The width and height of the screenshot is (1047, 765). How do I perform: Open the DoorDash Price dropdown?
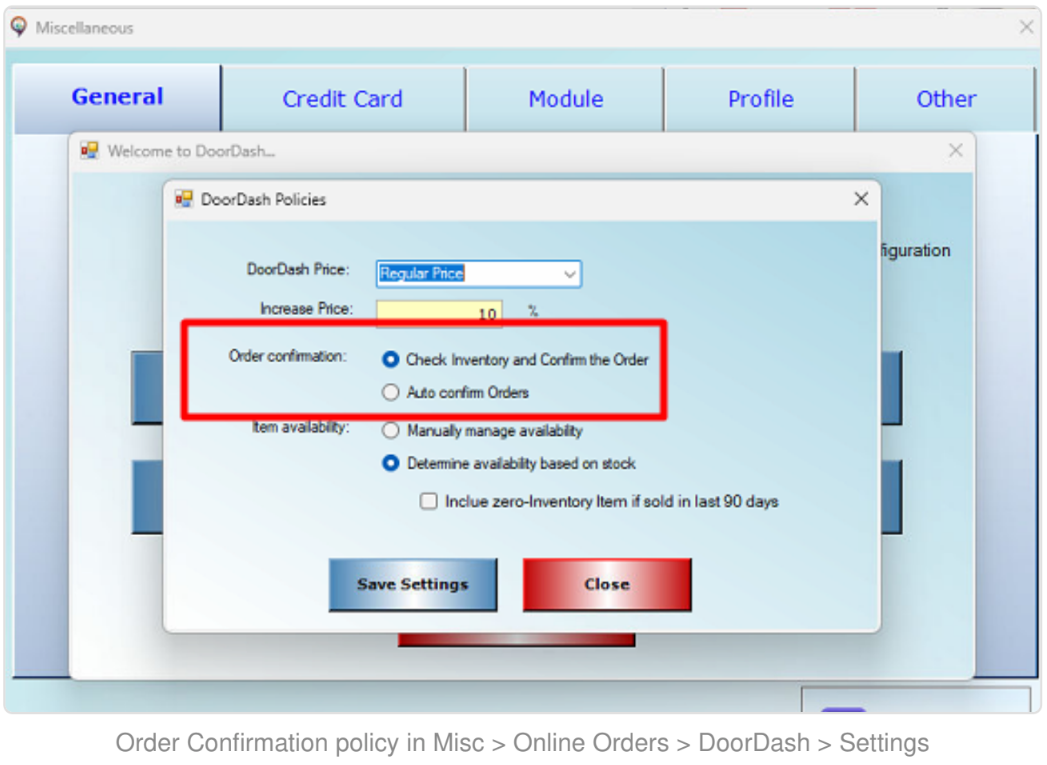[x=478, y=274]
